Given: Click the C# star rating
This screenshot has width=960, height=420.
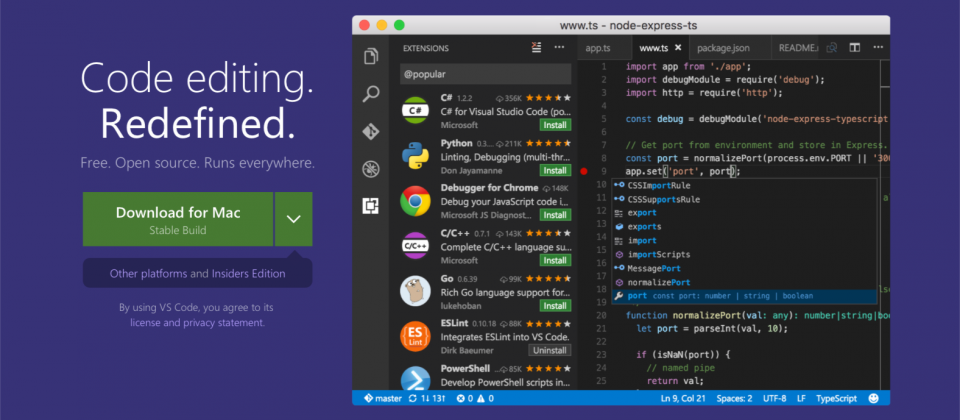Looking at the screenshot, I should [547, 98].
